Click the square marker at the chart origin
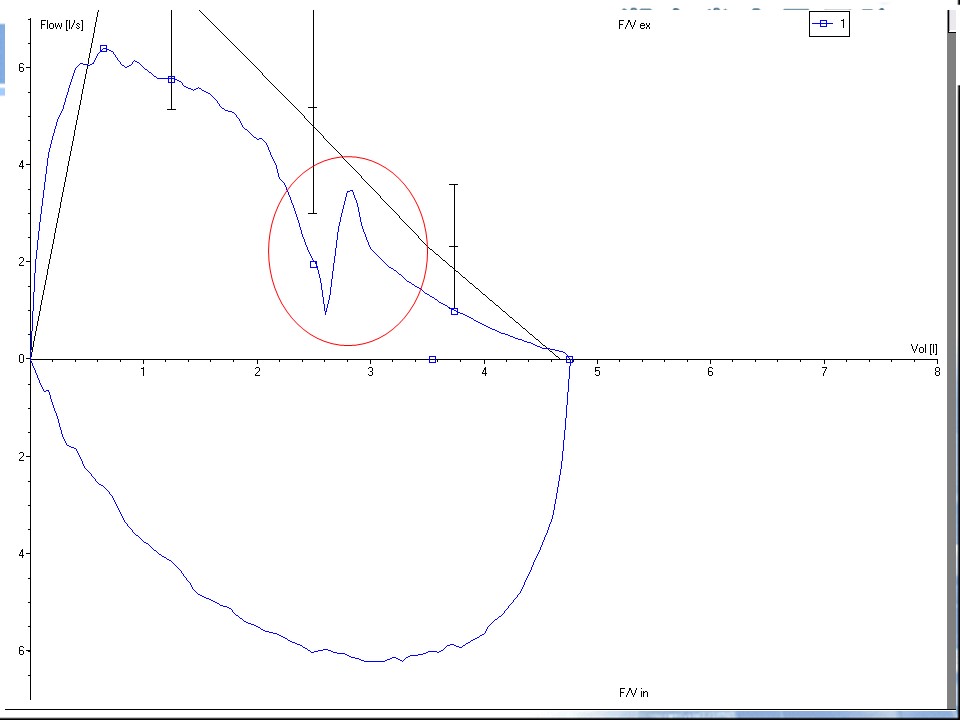The height and width of the screenshot is (720, 960). click(30, 358)
